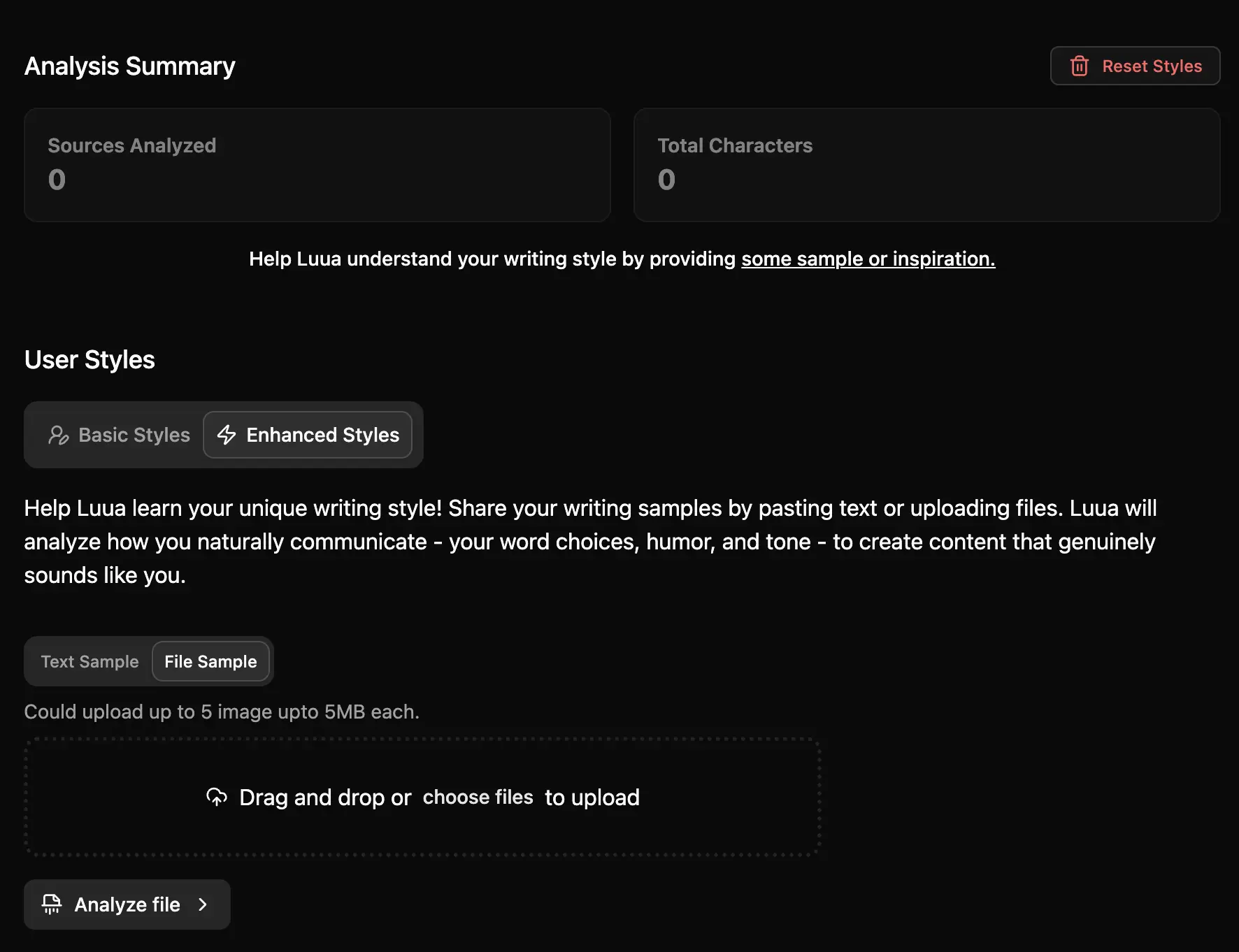Click the trash icon in Reset Styles
This screenshot has height=952, width=1239.
[x=1079, y=66]
